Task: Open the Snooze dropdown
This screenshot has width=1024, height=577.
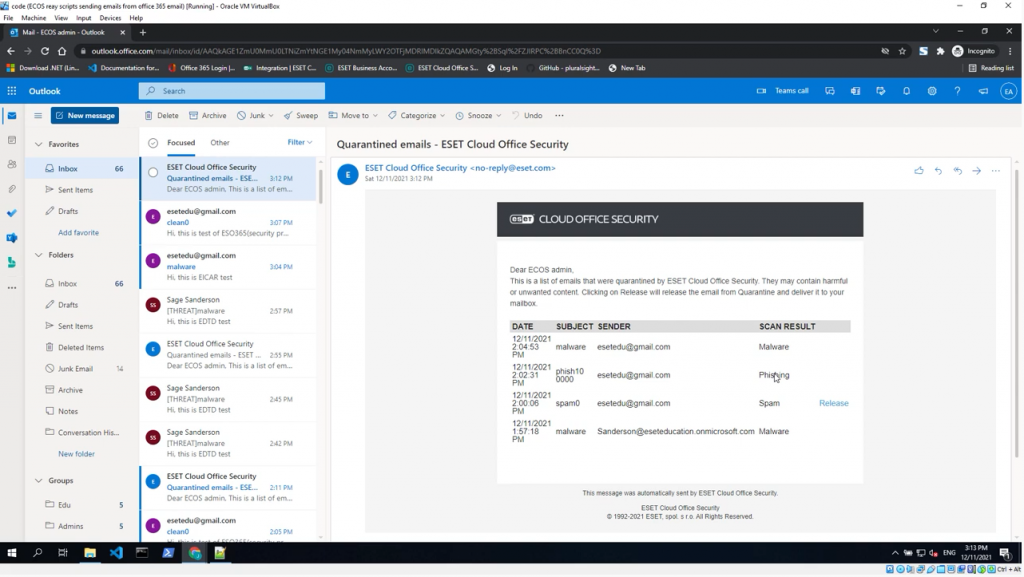Action: (479, 116)
